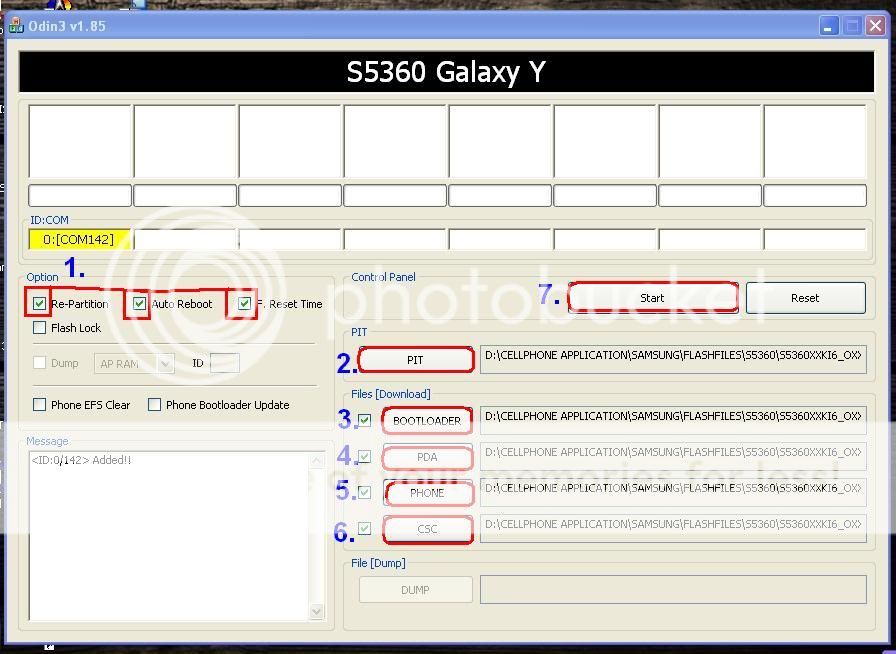Toggle the F. Reset Time checkbox
896x654 pixels.
(245, 304)
